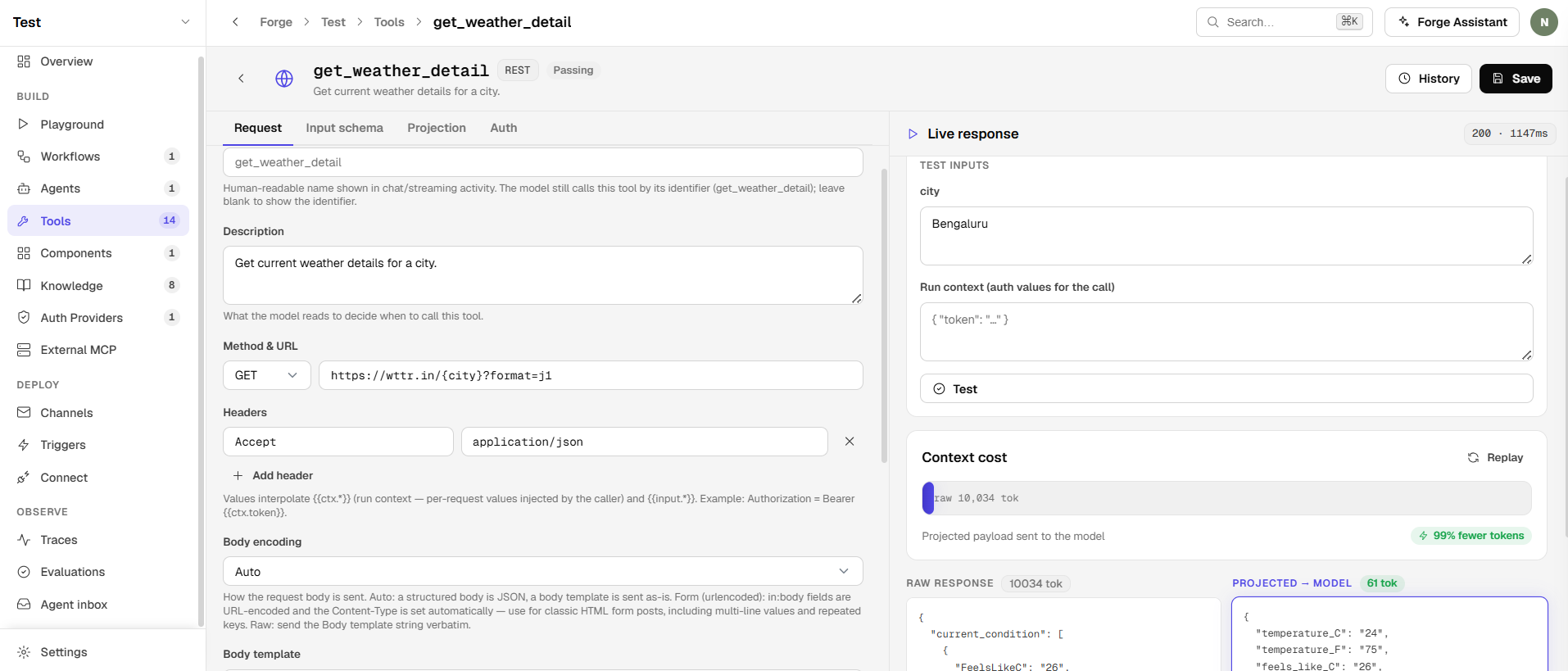Click the Connect plug icon
Screen dimensions: 1568x671
[24, 478]
